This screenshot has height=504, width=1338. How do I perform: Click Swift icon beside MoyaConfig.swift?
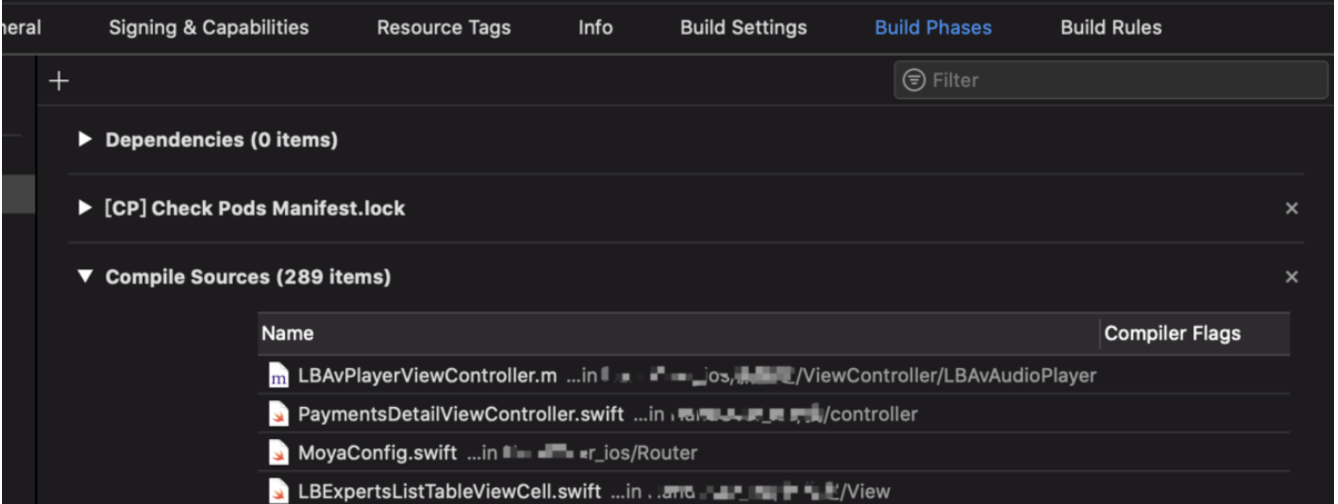[x=279, y=453]
